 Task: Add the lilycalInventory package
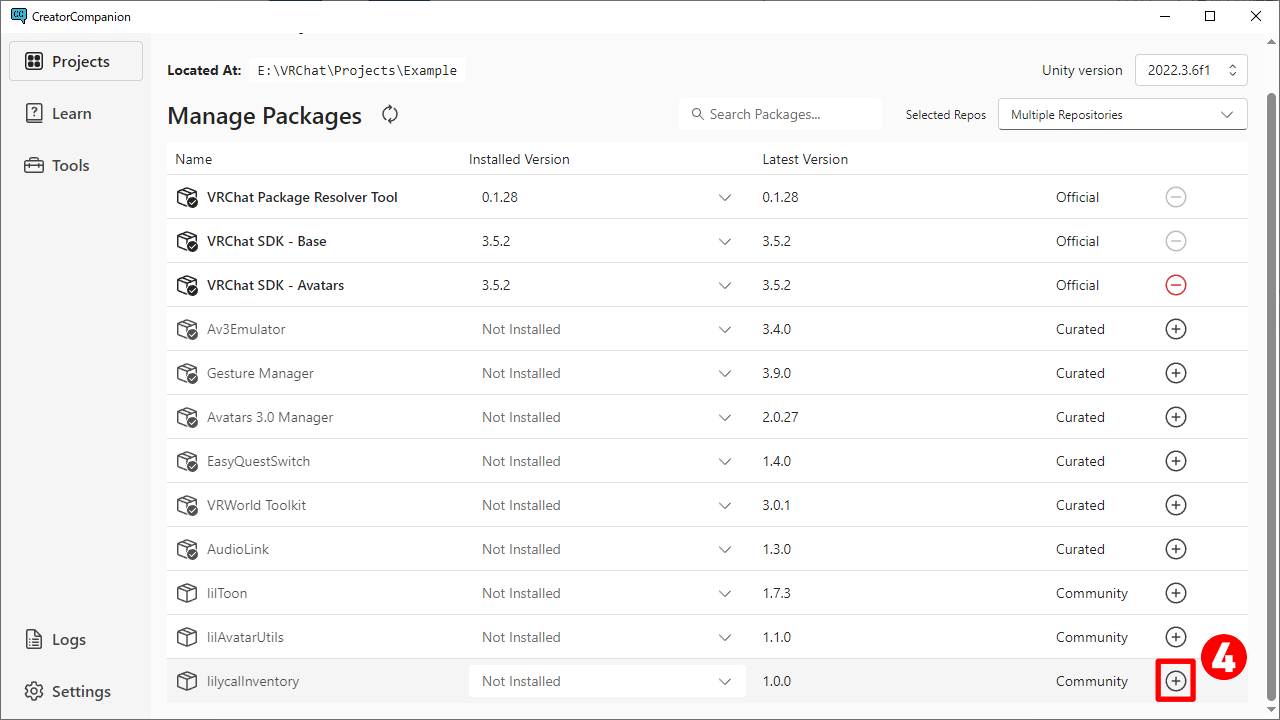point(1176,681)
